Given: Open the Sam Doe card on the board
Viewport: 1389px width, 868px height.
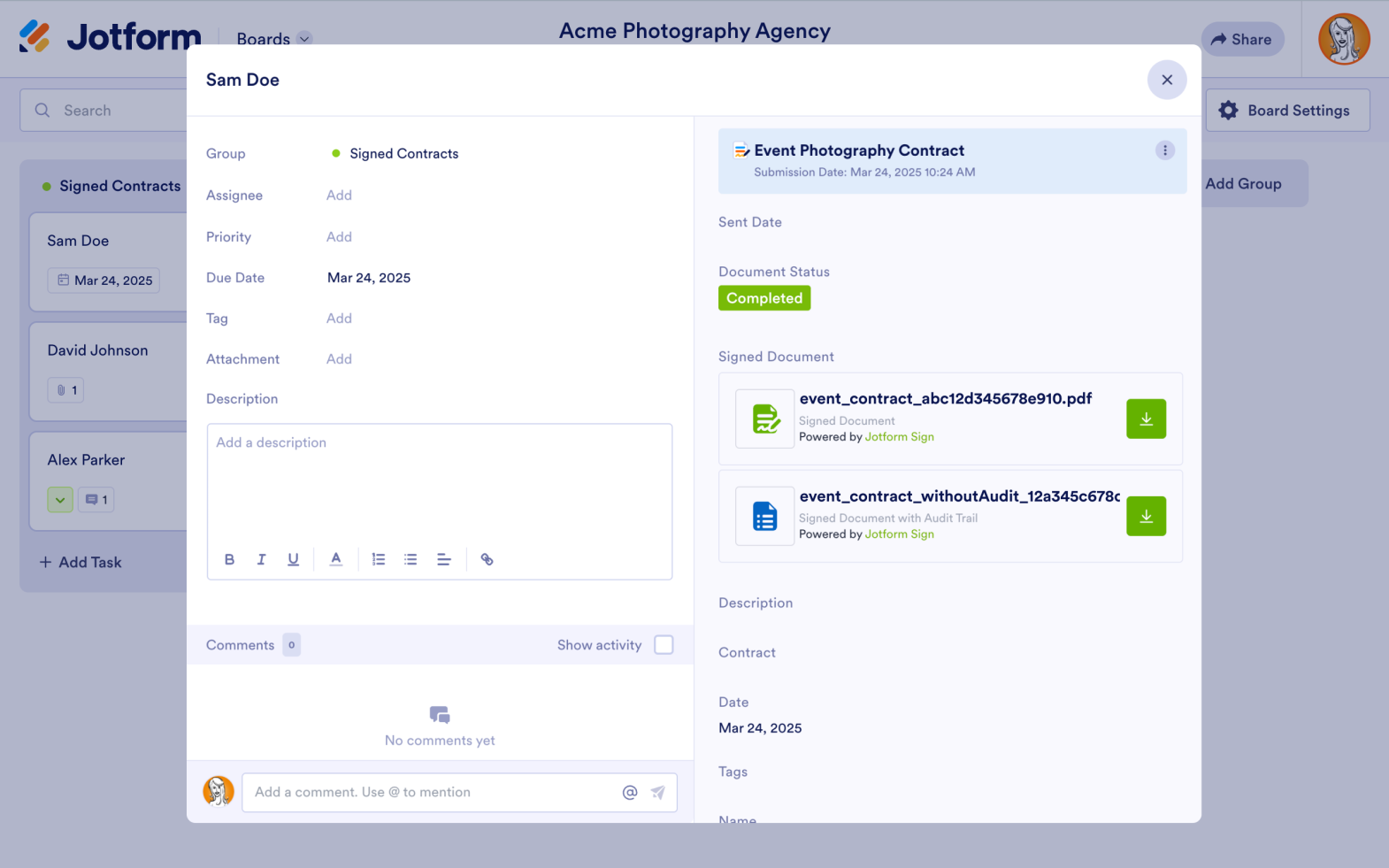Looking at the screenshot, I should pos(109,262).
